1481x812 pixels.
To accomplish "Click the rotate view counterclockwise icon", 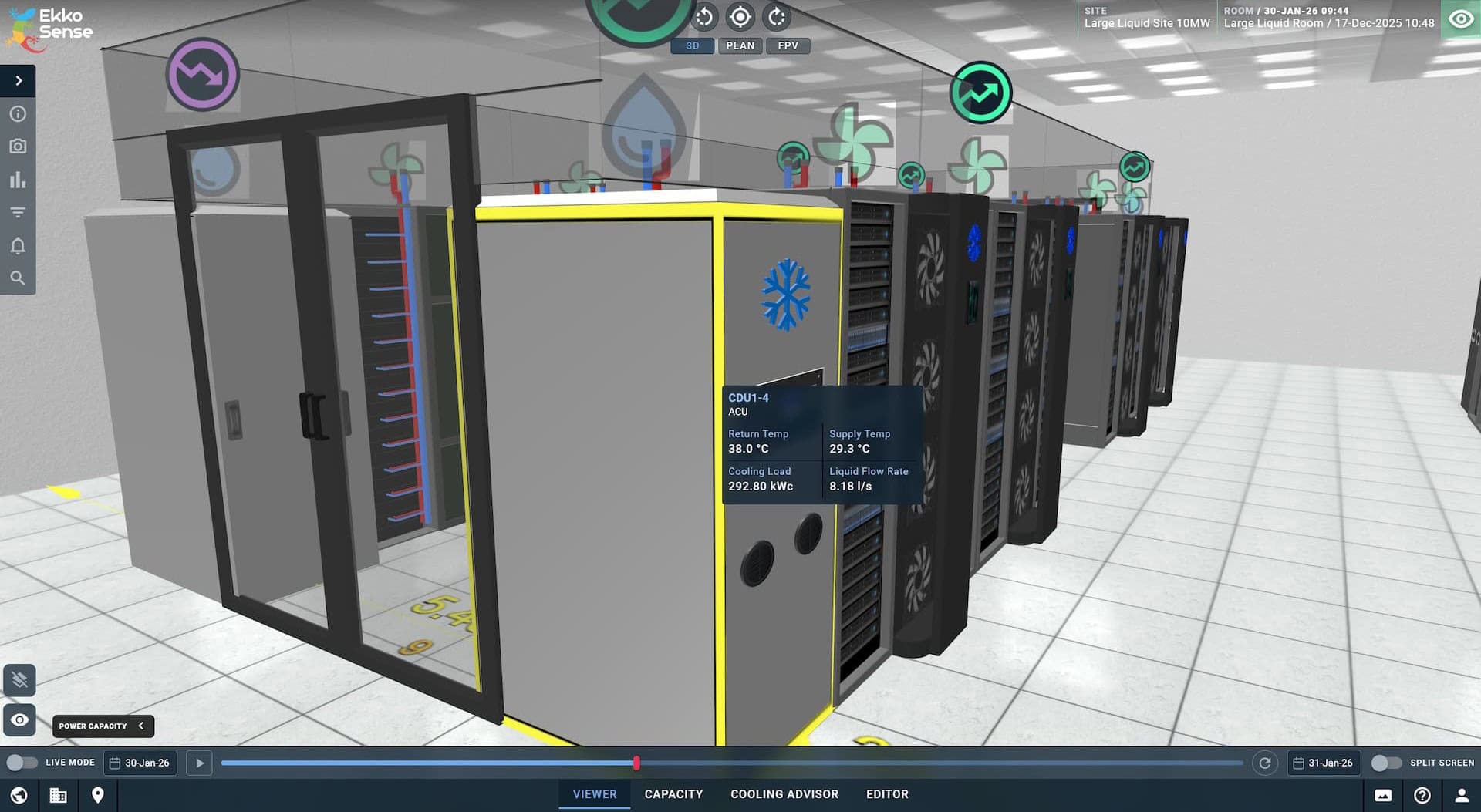I will 703,17.
